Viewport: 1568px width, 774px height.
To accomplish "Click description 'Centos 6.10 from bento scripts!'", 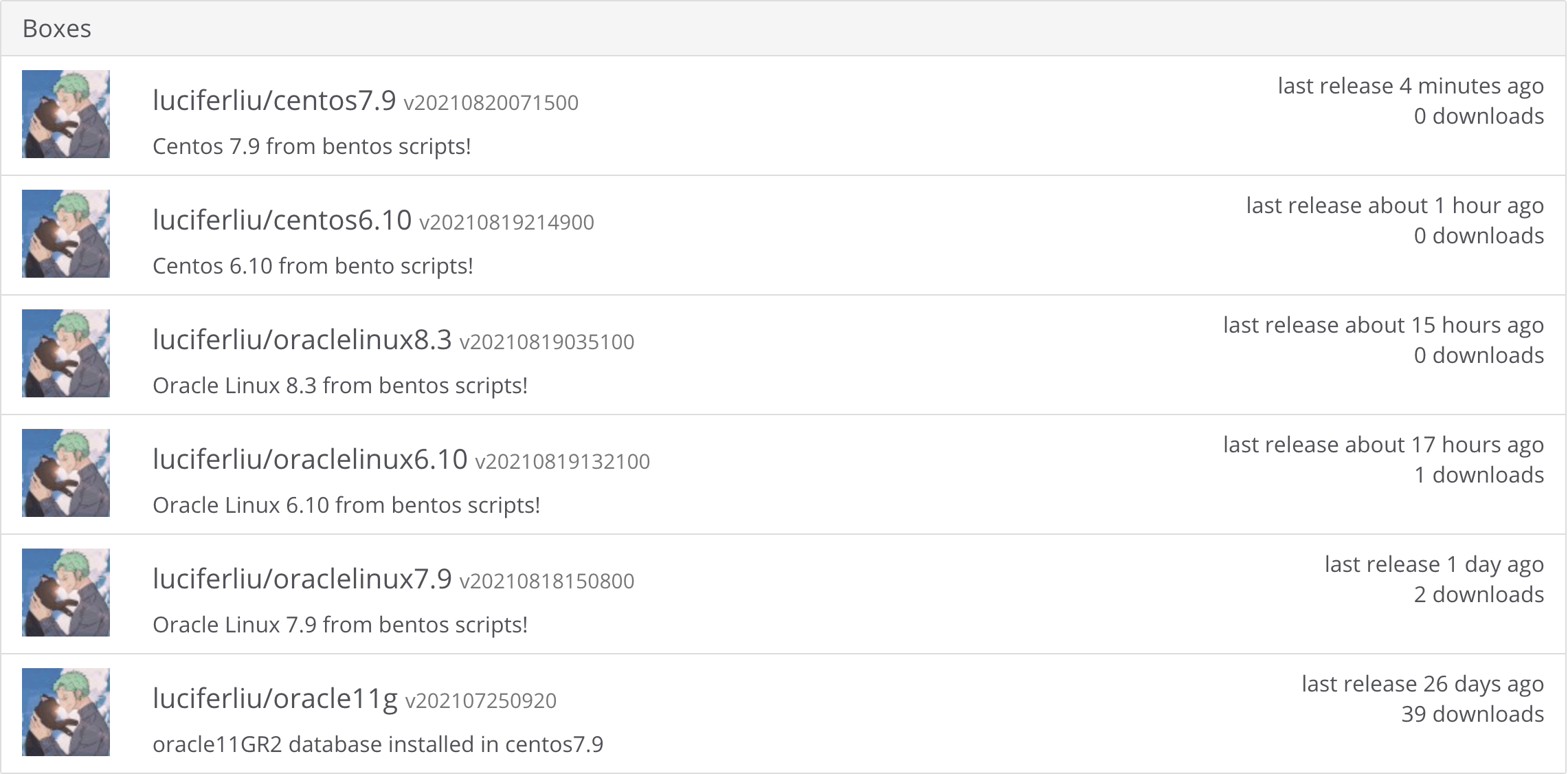I will tap(313, 266).
